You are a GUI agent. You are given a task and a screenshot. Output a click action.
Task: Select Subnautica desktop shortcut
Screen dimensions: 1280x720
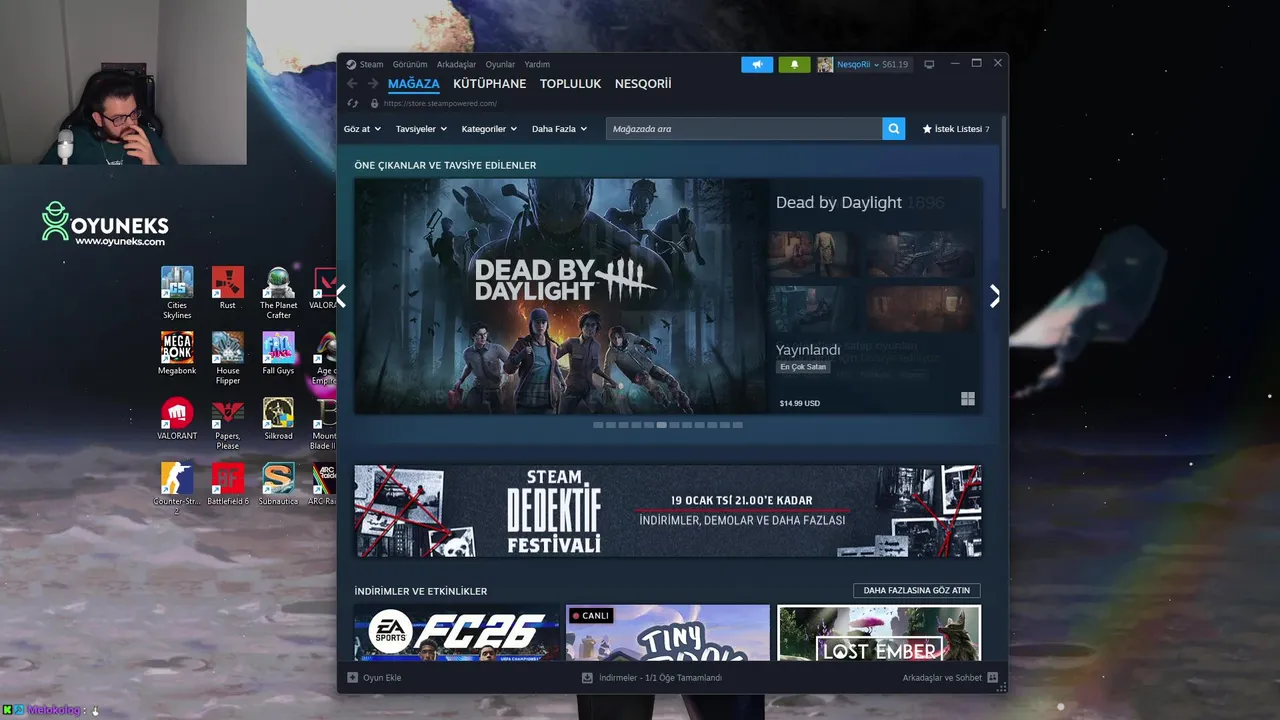278,484
